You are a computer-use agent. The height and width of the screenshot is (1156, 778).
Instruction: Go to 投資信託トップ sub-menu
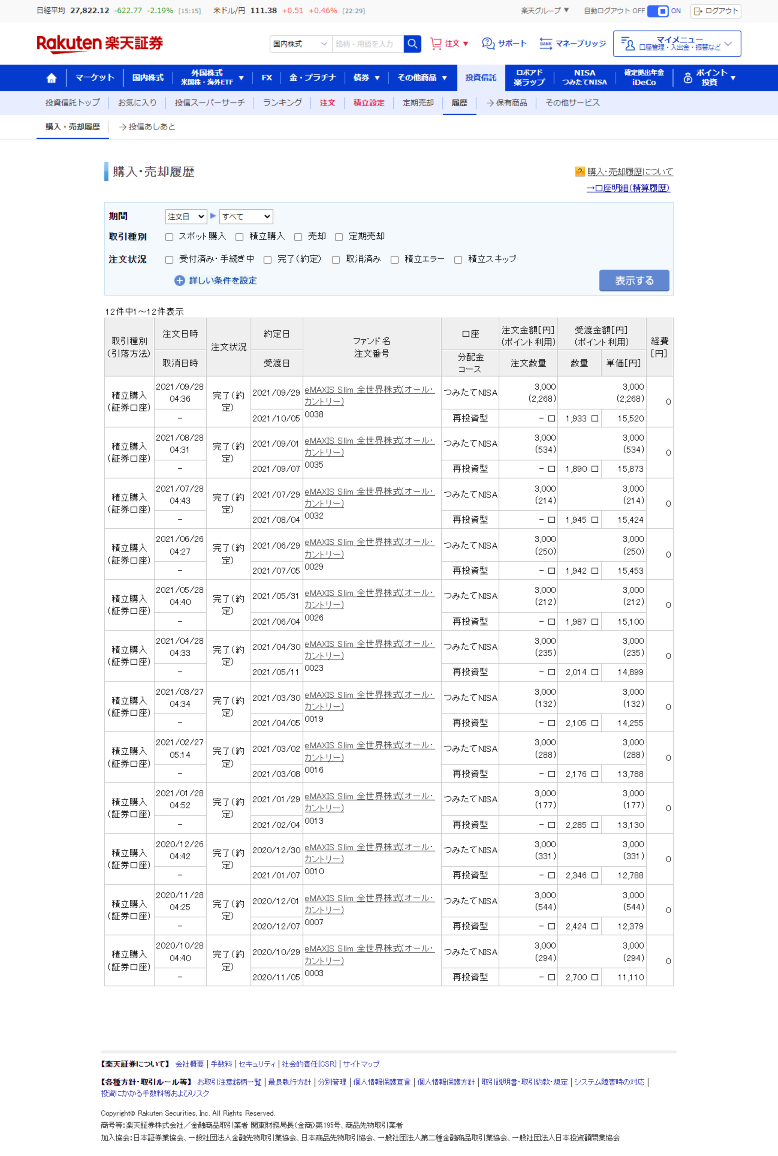(x=72, y=102)
